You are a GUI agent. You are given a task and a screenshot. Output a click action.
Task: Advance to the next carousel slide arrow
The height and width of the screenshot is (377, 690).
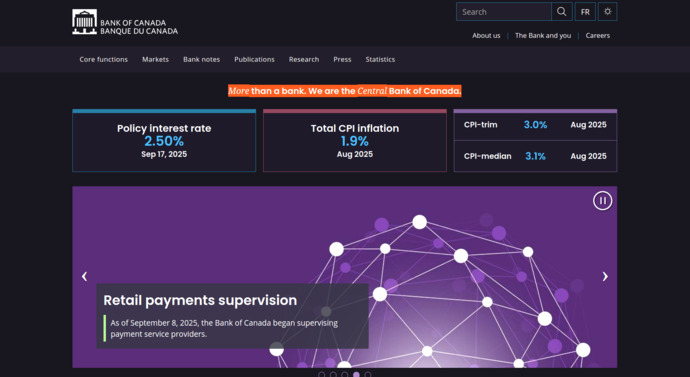pyautogui.click(x=605, y=276)
